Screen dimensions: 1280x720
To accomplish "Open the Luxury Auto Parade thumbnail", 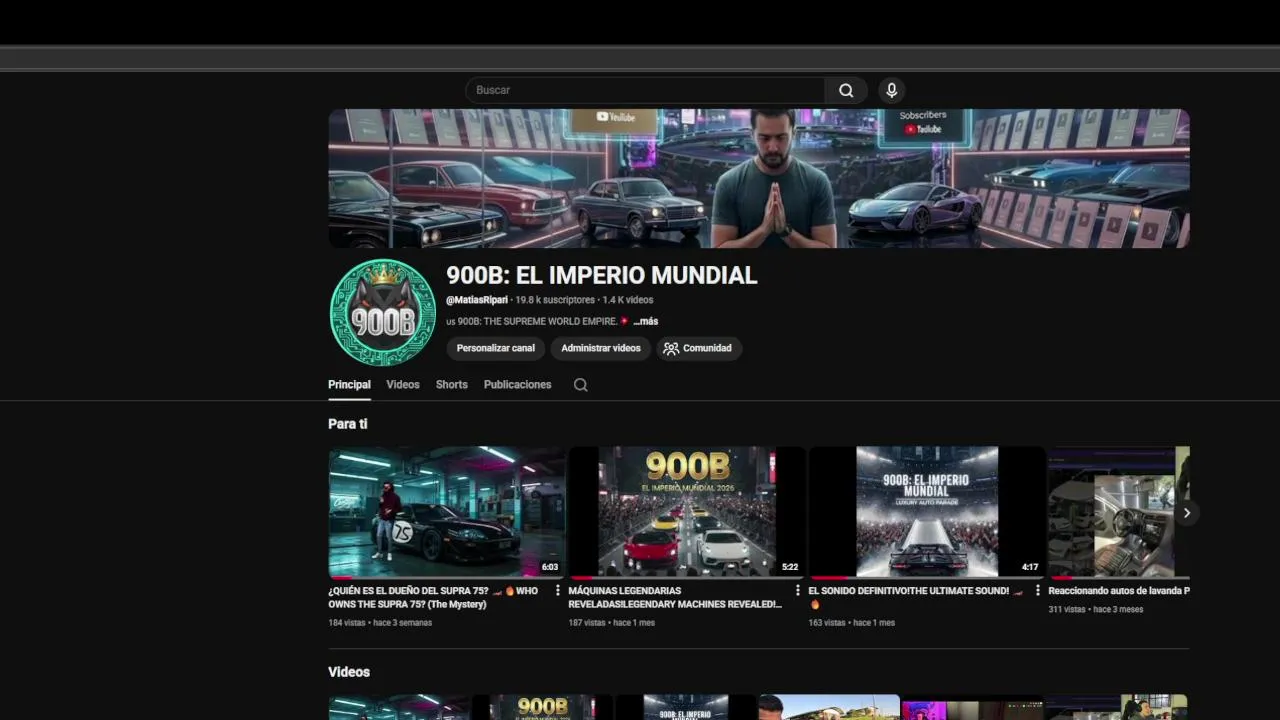I will [927, 512].
